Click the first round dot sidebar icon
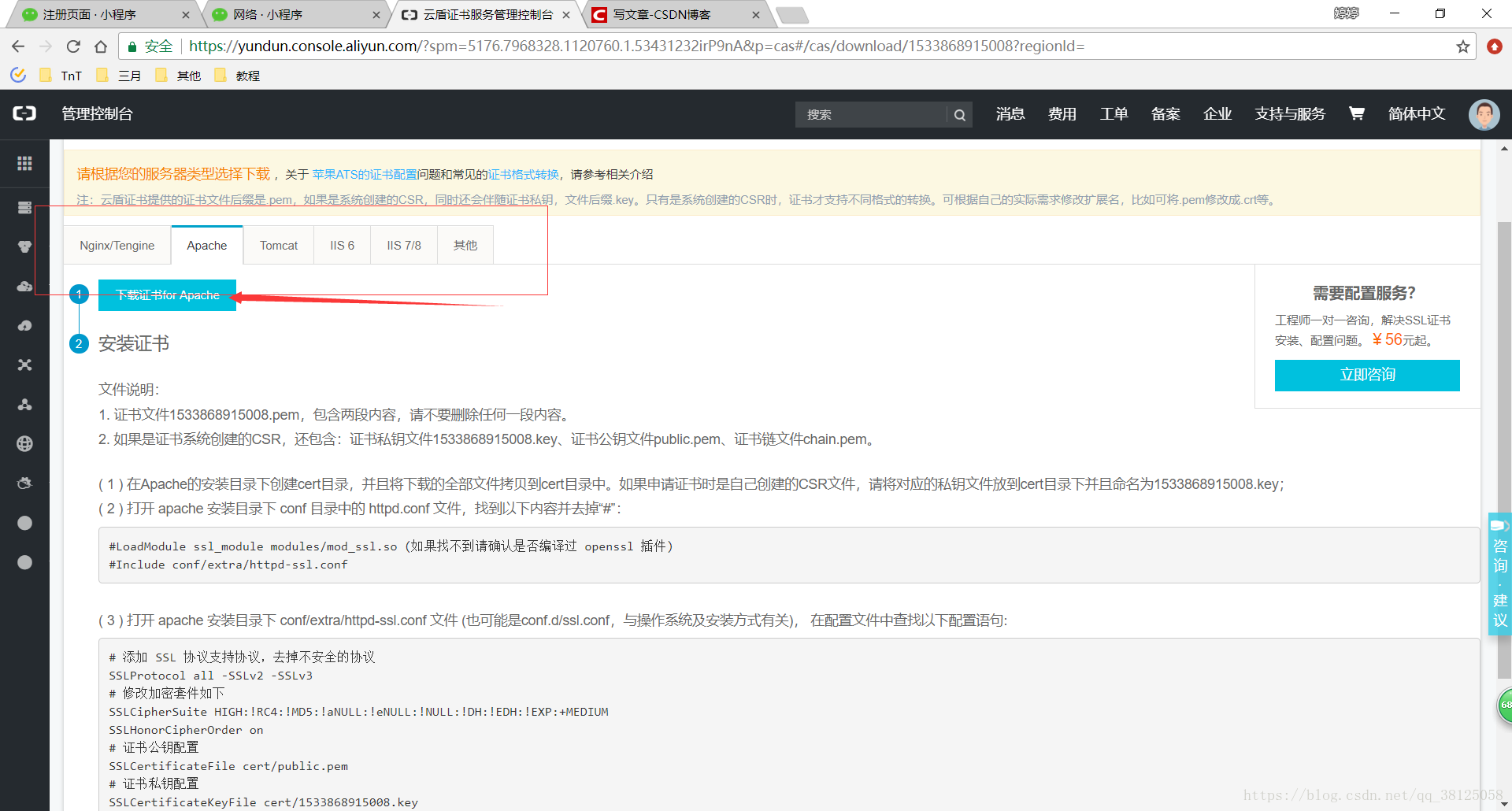 coord(24,523)
